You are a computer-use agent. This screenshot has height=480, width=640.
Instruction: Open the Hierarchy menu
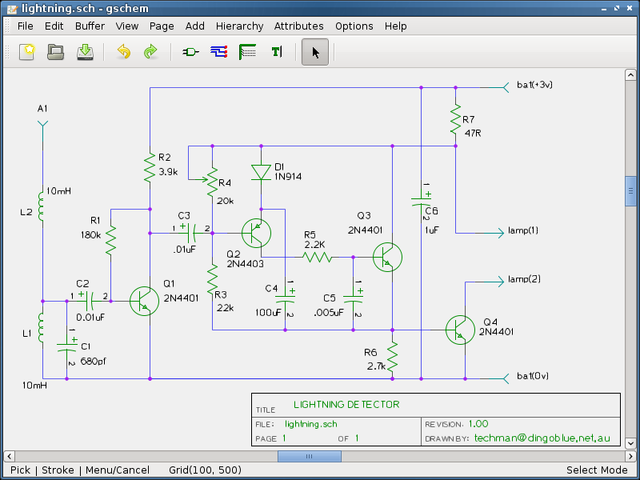[x=239, y=26]
